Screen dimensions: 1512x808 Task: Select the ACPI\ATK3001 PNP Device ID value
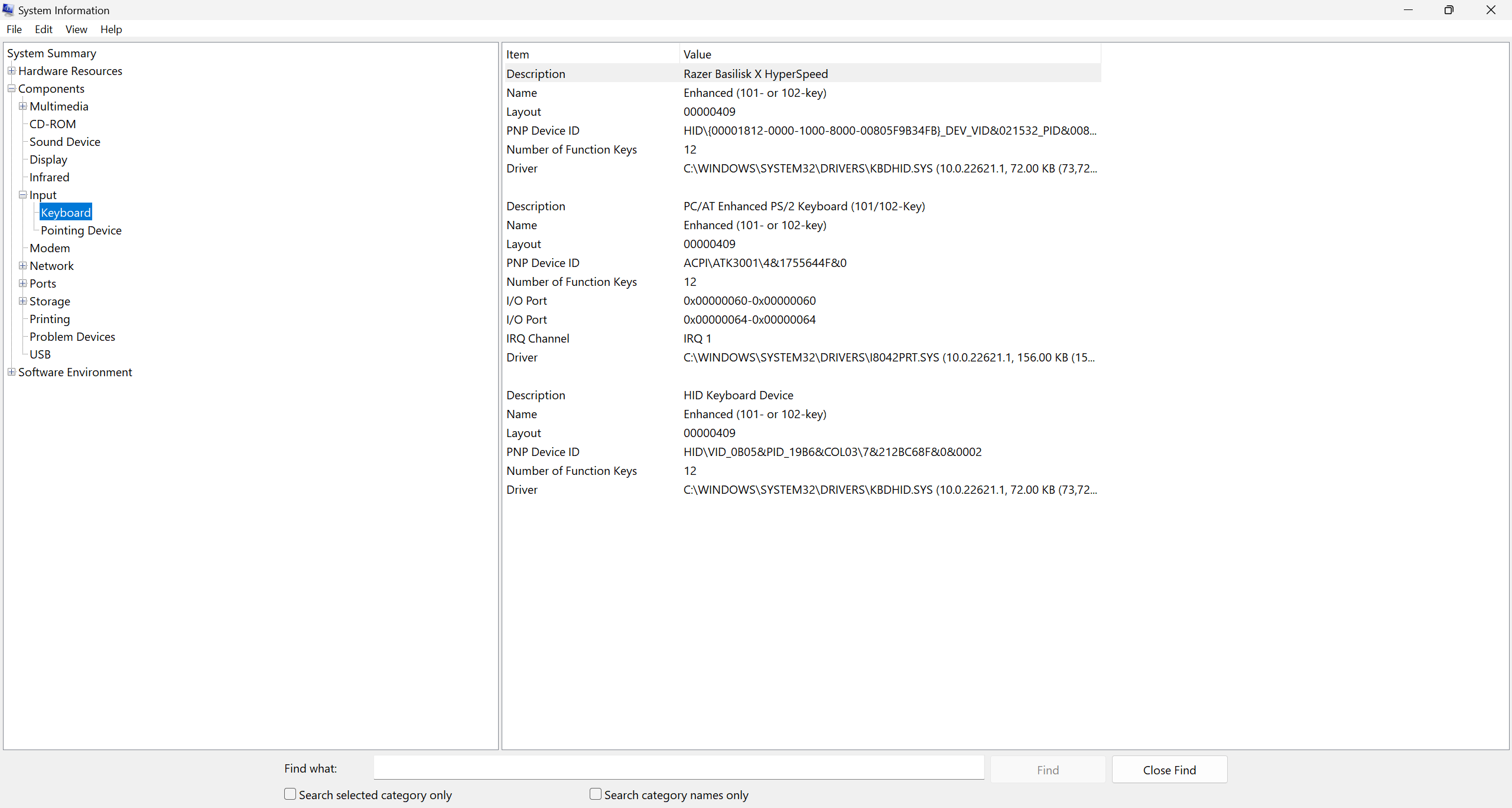point(765,263)
